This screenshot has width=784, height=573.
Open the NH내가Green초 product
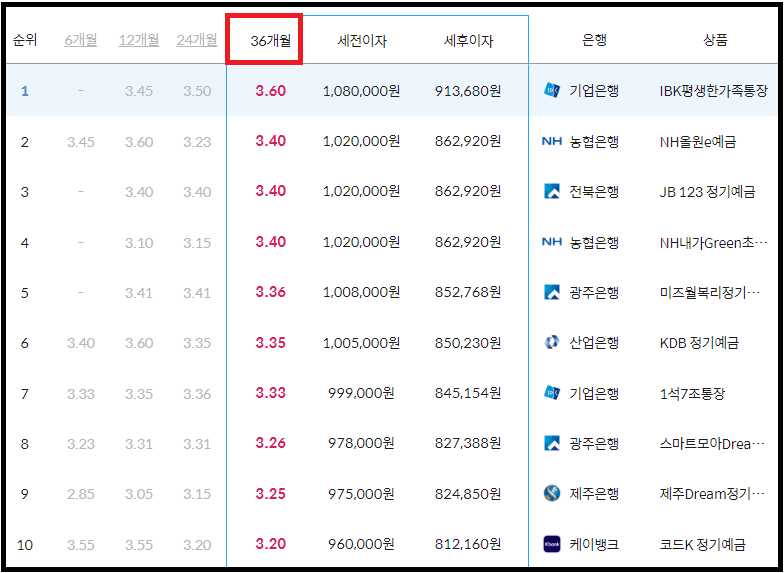click(x=714, y=243)
